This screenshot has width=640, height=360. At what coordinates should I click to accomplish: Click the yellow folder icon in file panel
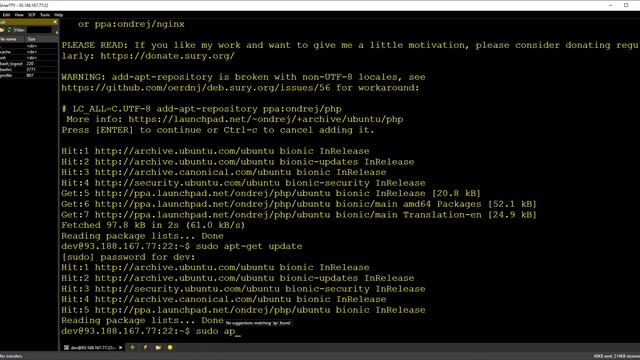point(2,30)
